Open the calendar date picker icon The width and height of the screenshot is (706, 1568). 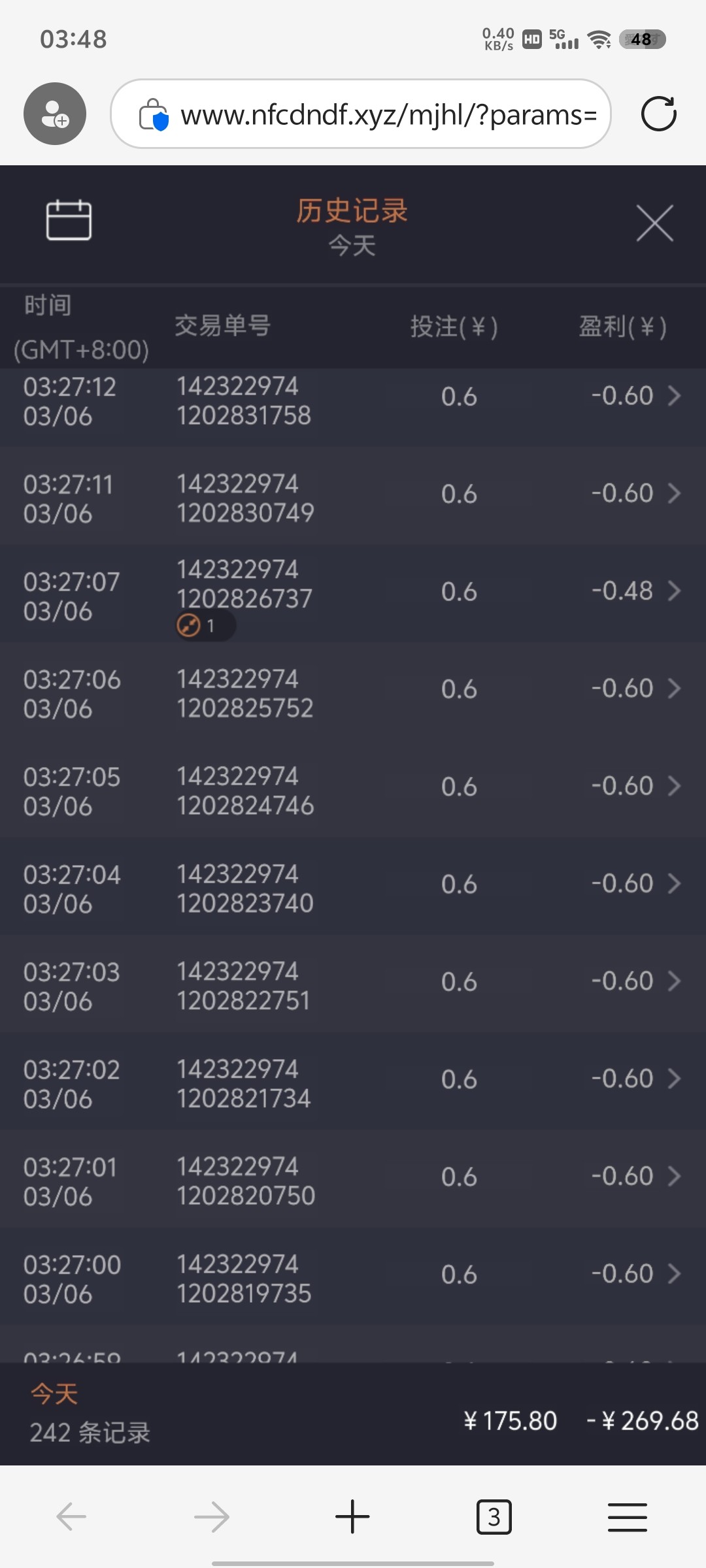click(x=69, y=220)
